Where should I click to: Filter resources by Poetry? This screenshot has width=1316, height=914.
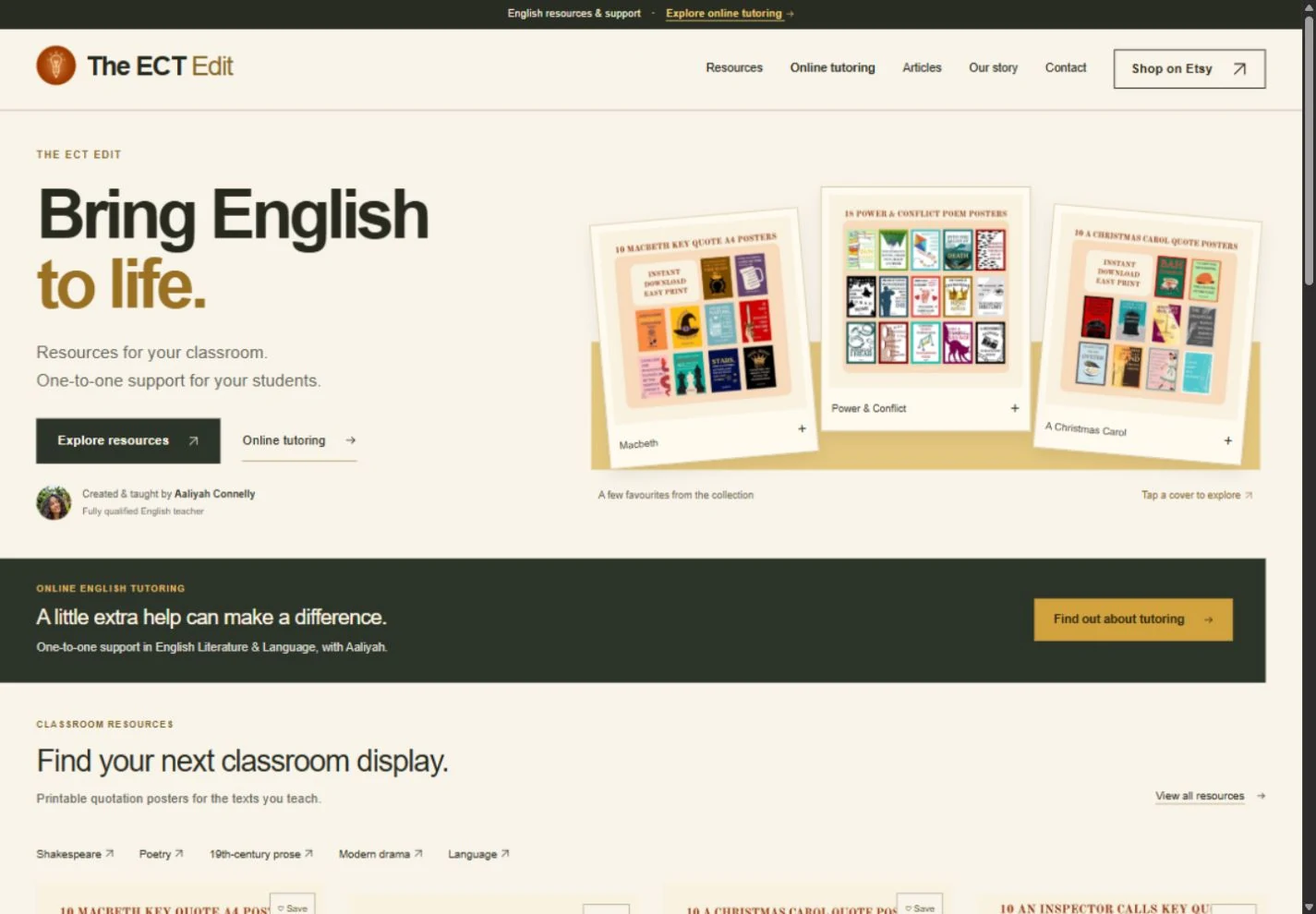161,854
